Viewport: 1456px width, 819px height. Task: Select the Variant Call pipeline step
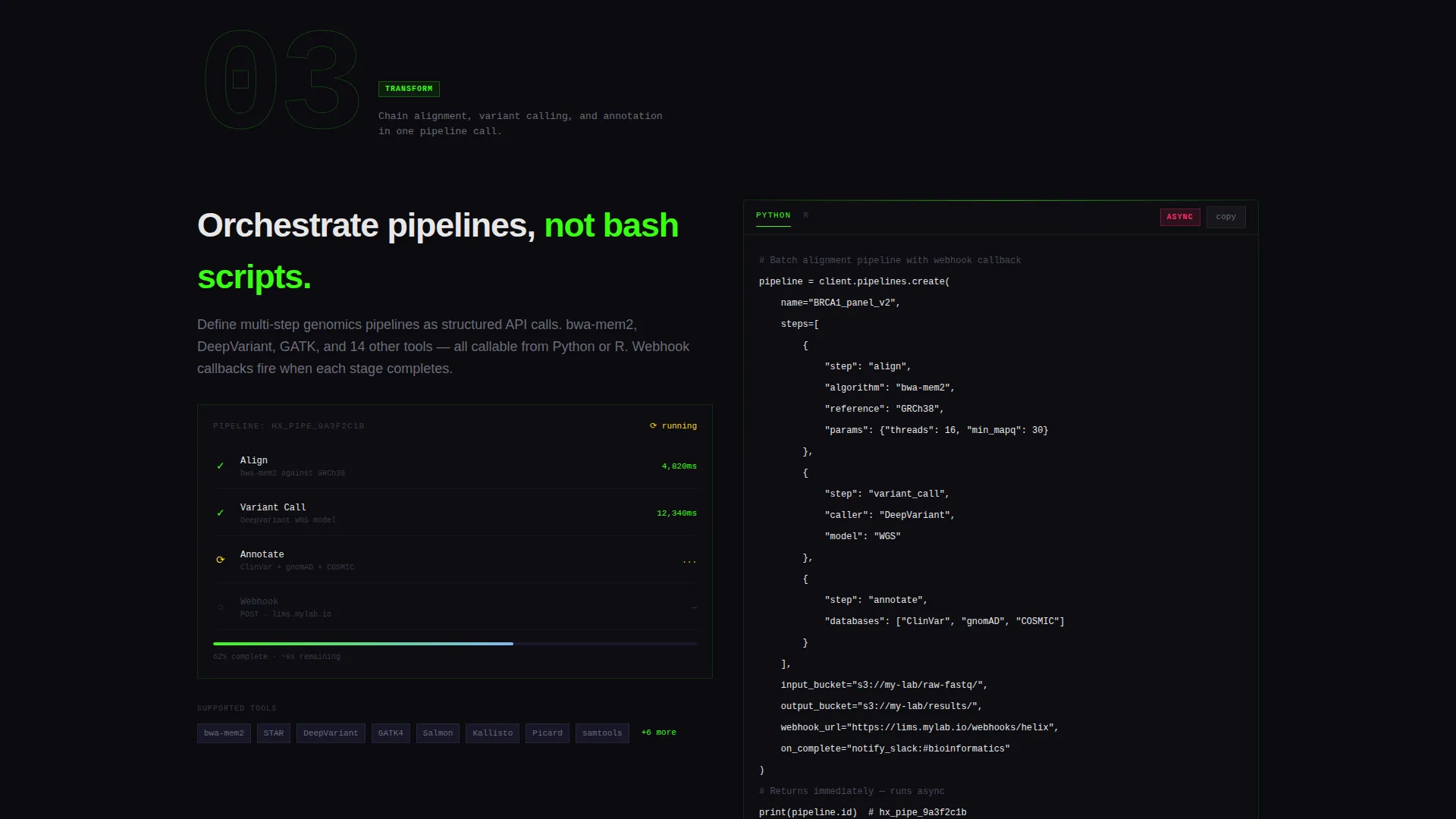pyautogui.click(x=455, y=513)
